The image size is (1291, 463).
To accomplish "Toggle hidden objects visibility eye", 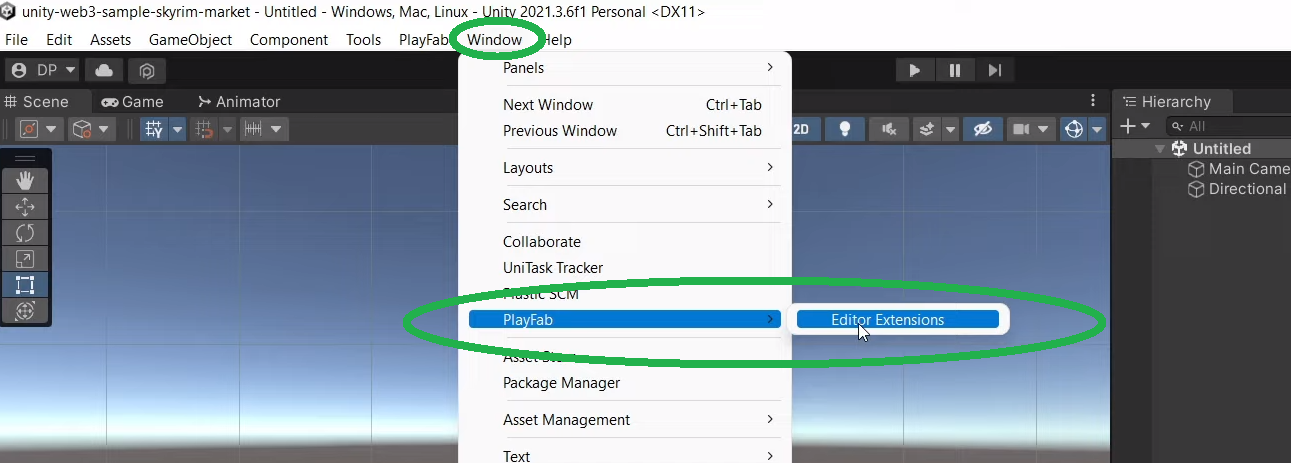I will click(x=984, y=129).
